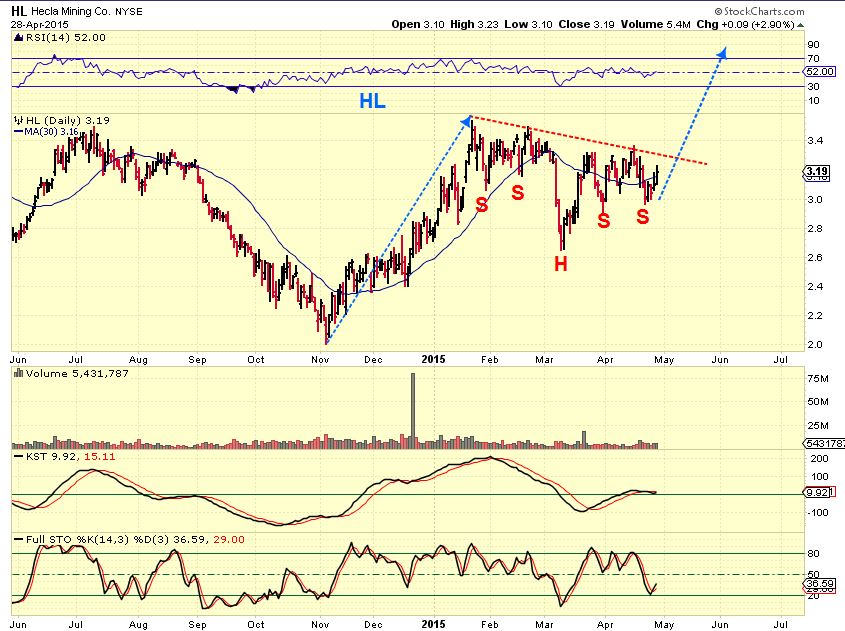The width and height of the screenshot is (845, 631).
Task: Select the bold HL ticker symbol in the header
Action: pyautogui.click(x=19, y=11)
